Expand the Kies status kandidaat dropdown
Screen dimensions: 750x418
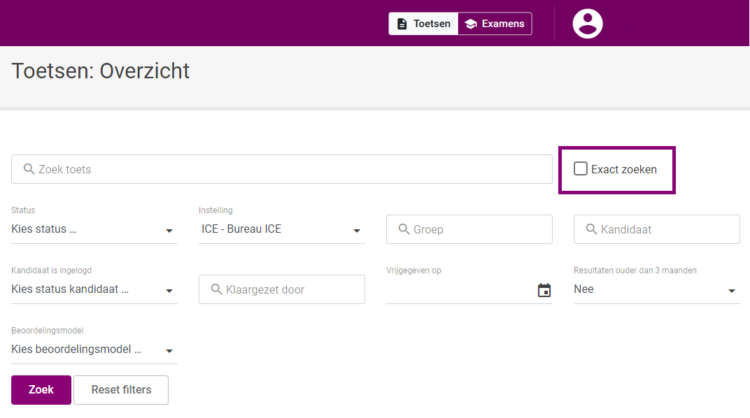pos(94,289)
